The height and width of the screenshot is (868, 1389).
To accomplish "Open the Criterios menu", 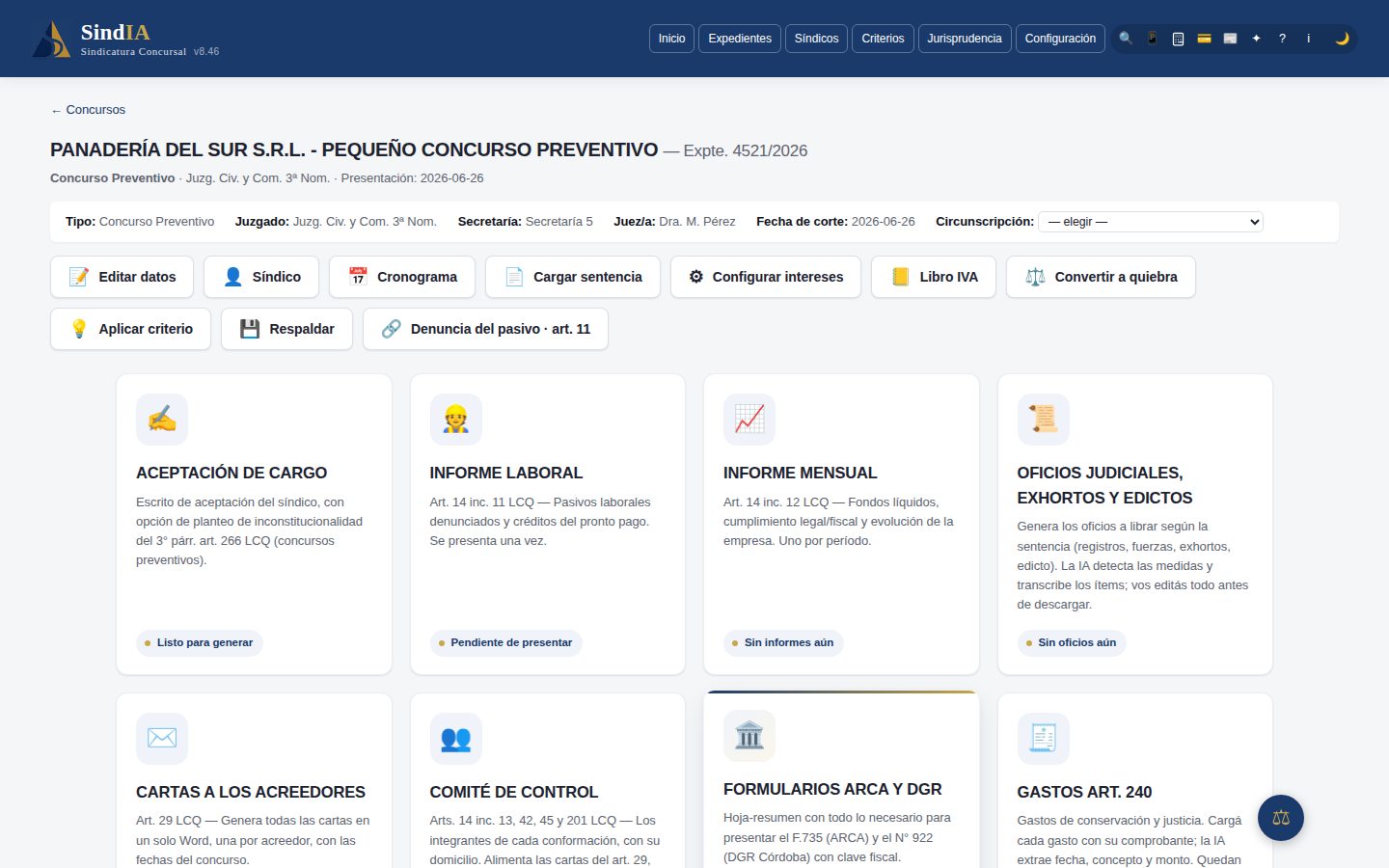I will click(x=883, y=39).
